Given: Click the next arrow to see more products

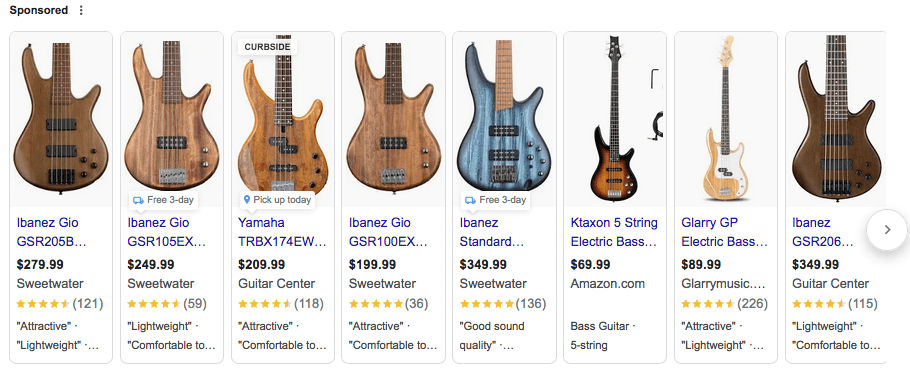Looking at the screenshot, I should [x=887, y=230].
